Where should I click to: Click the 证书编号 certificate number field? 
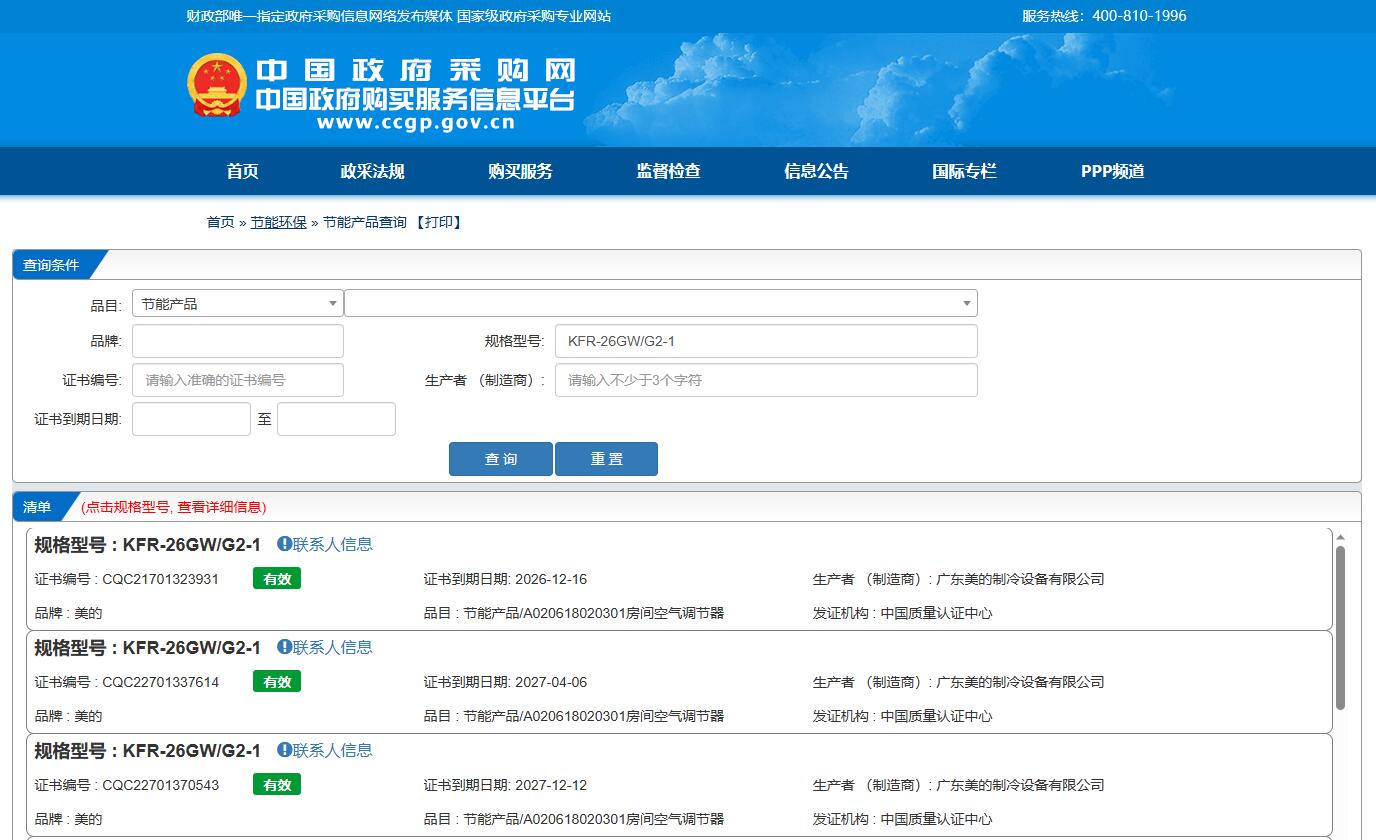[237, 380]
